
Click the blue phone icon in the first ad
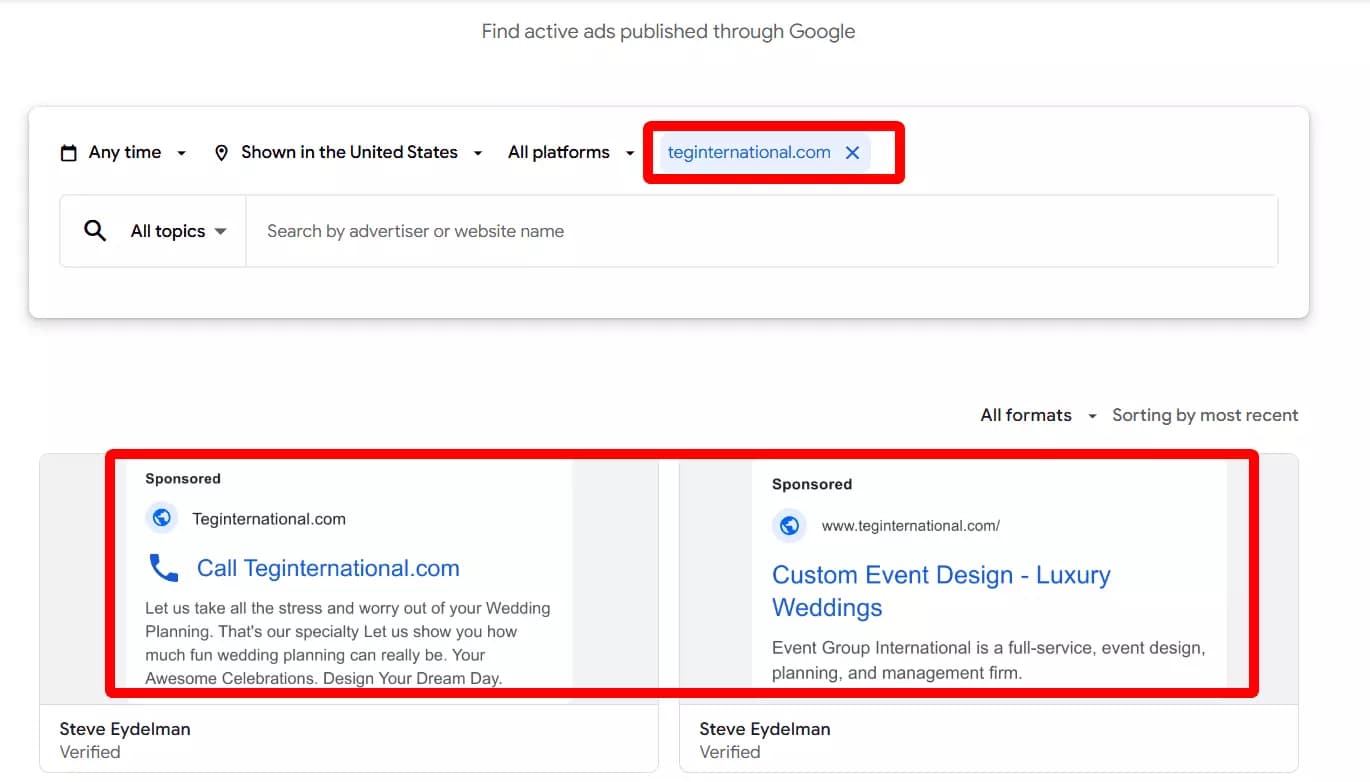163,567
